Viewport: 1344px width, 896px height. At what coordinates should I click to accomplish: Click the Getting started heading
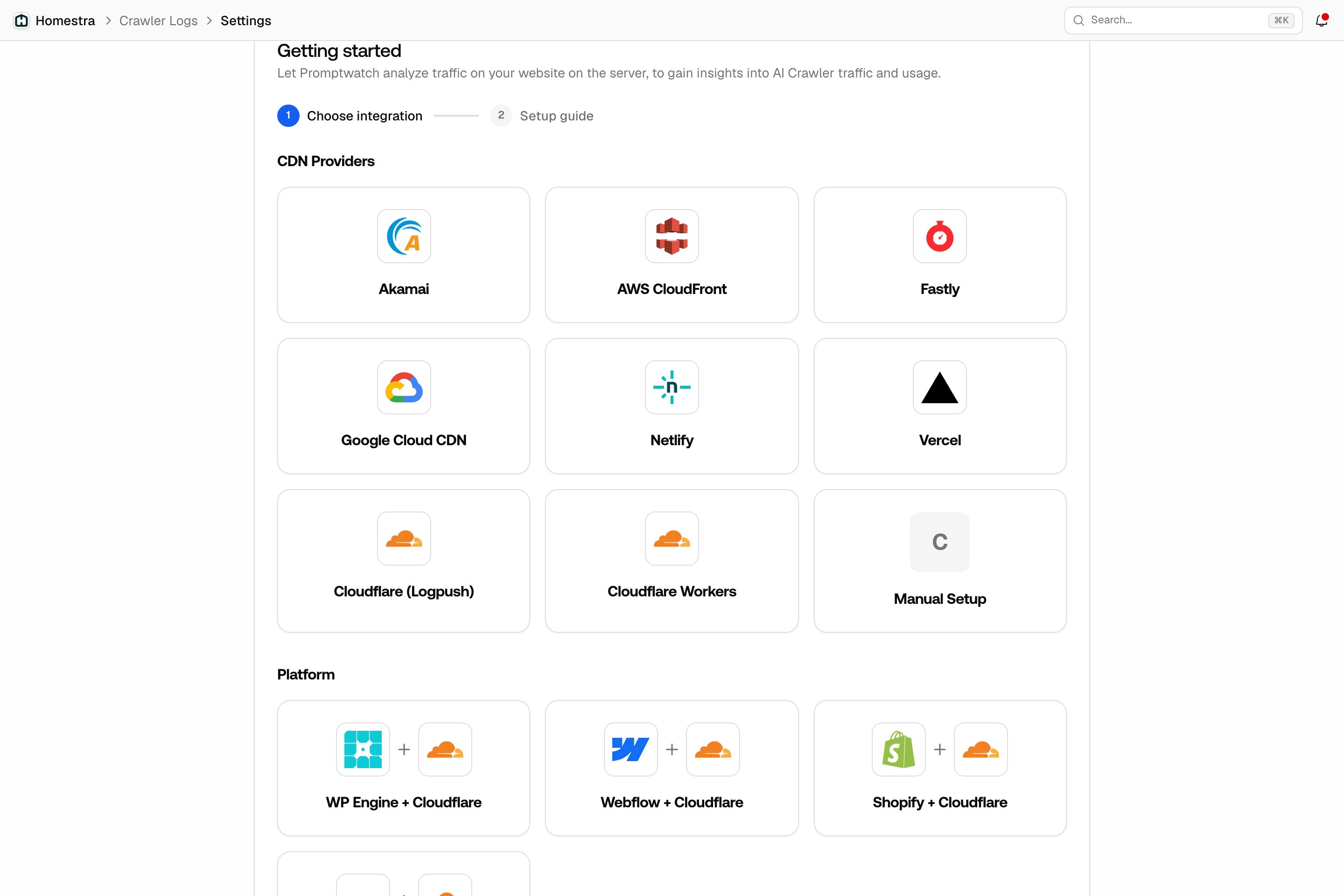(x=339, y=51)
